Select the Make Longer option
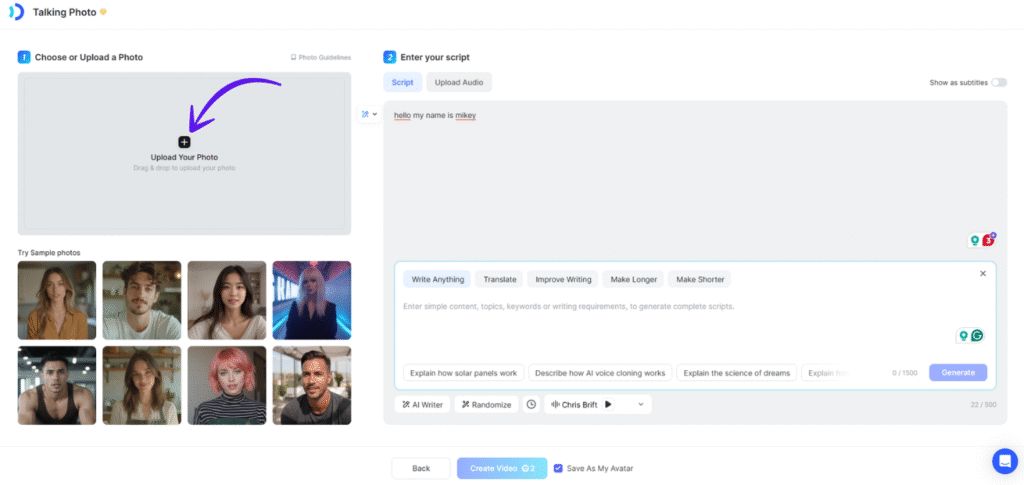Viewport: 1024px width, 485px height. (x=633, y=279)
